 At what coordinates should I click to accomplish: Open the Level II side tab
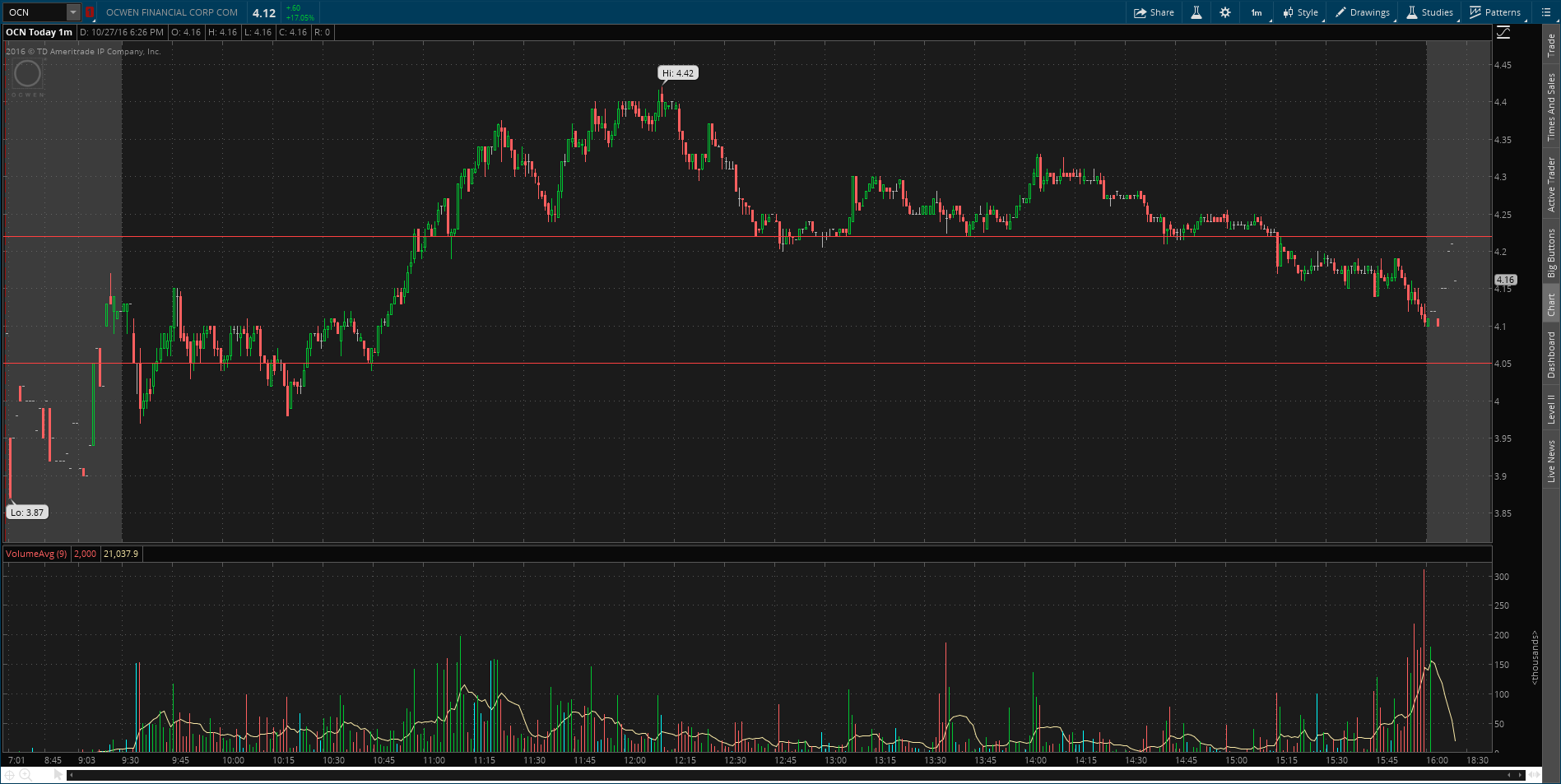(x=1552, y=409)
